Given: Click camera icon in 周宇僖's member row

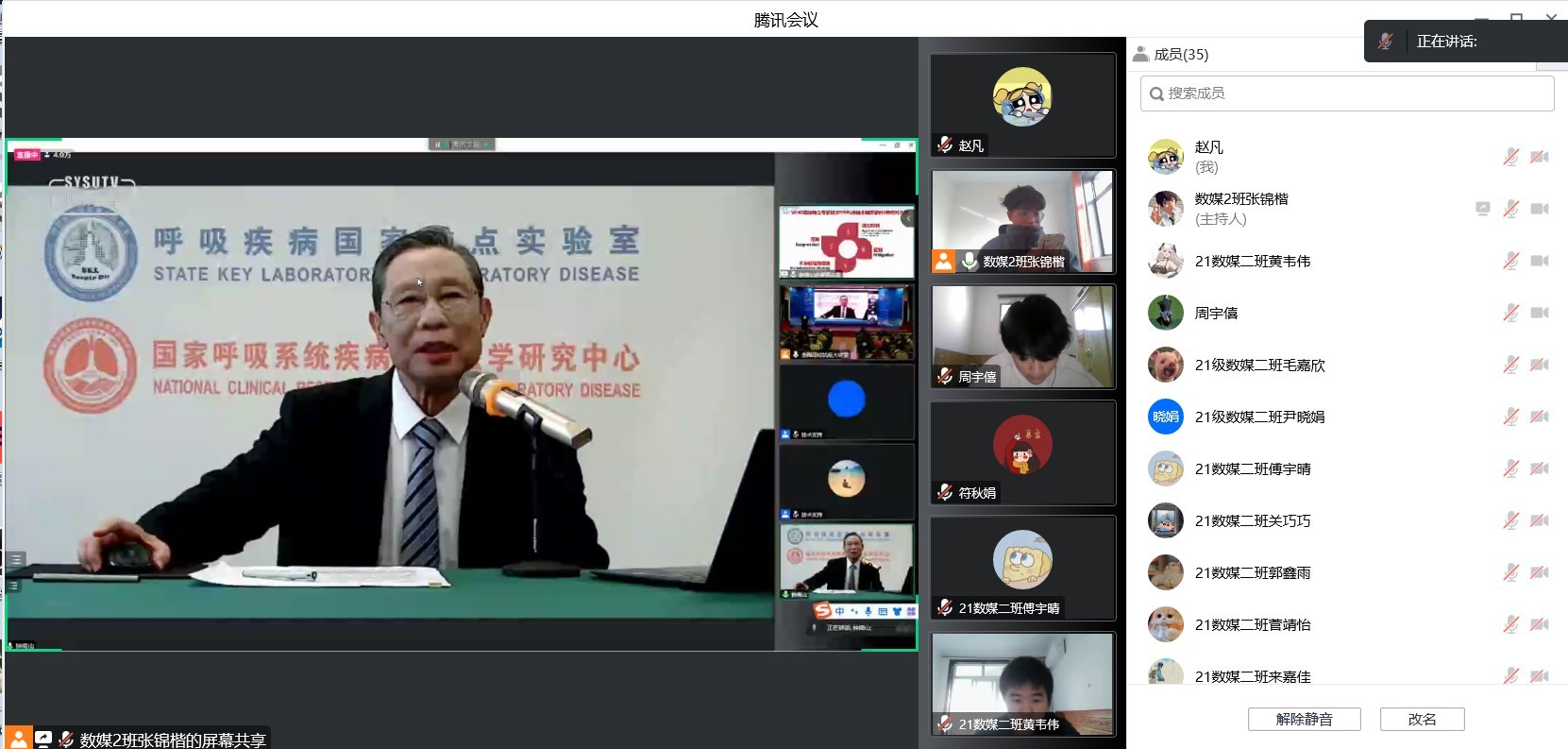Looking at the screenshot, I should [x=1540, y=313].
